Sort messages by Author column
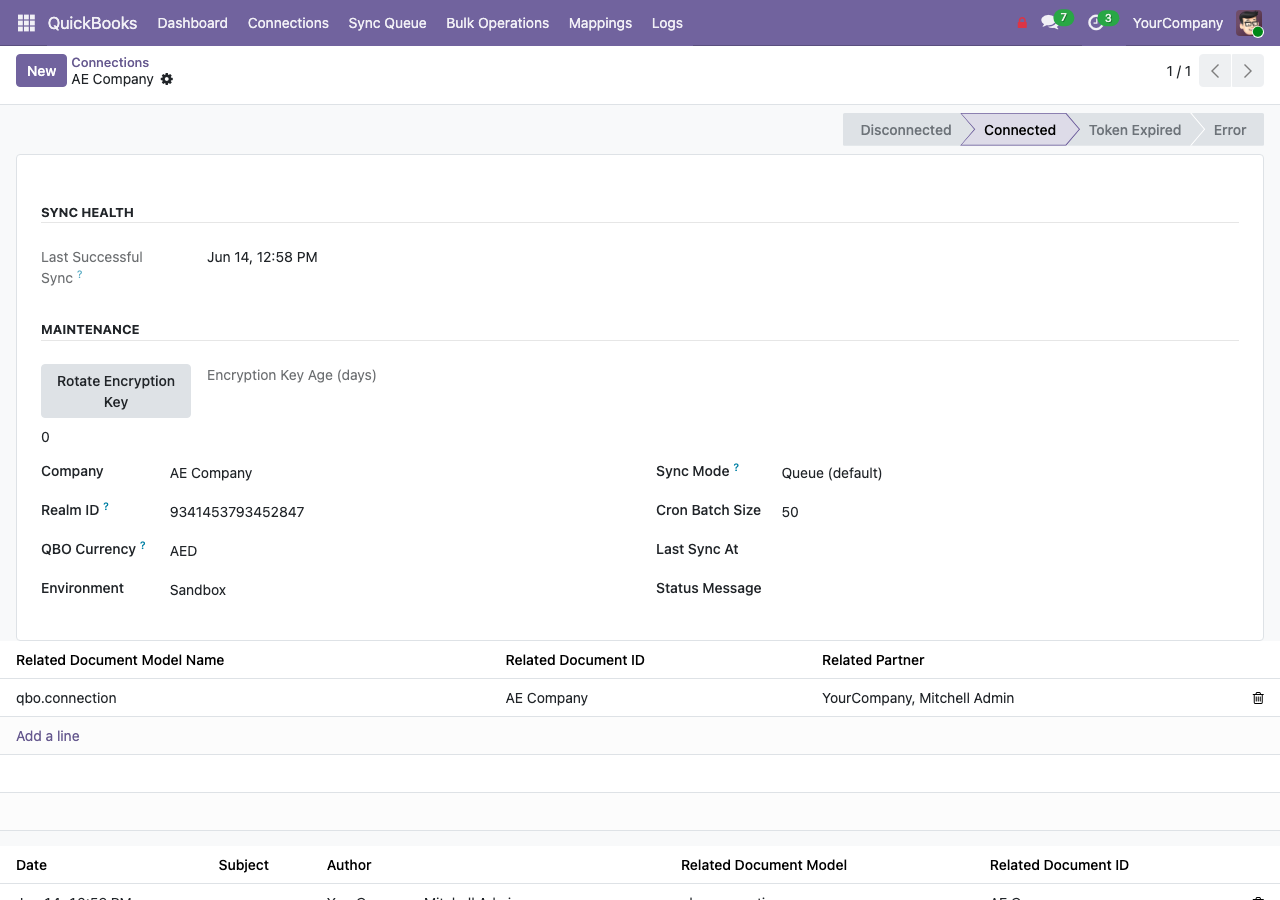This screenshot has height=900, width=1280. [x=349, y=865]
